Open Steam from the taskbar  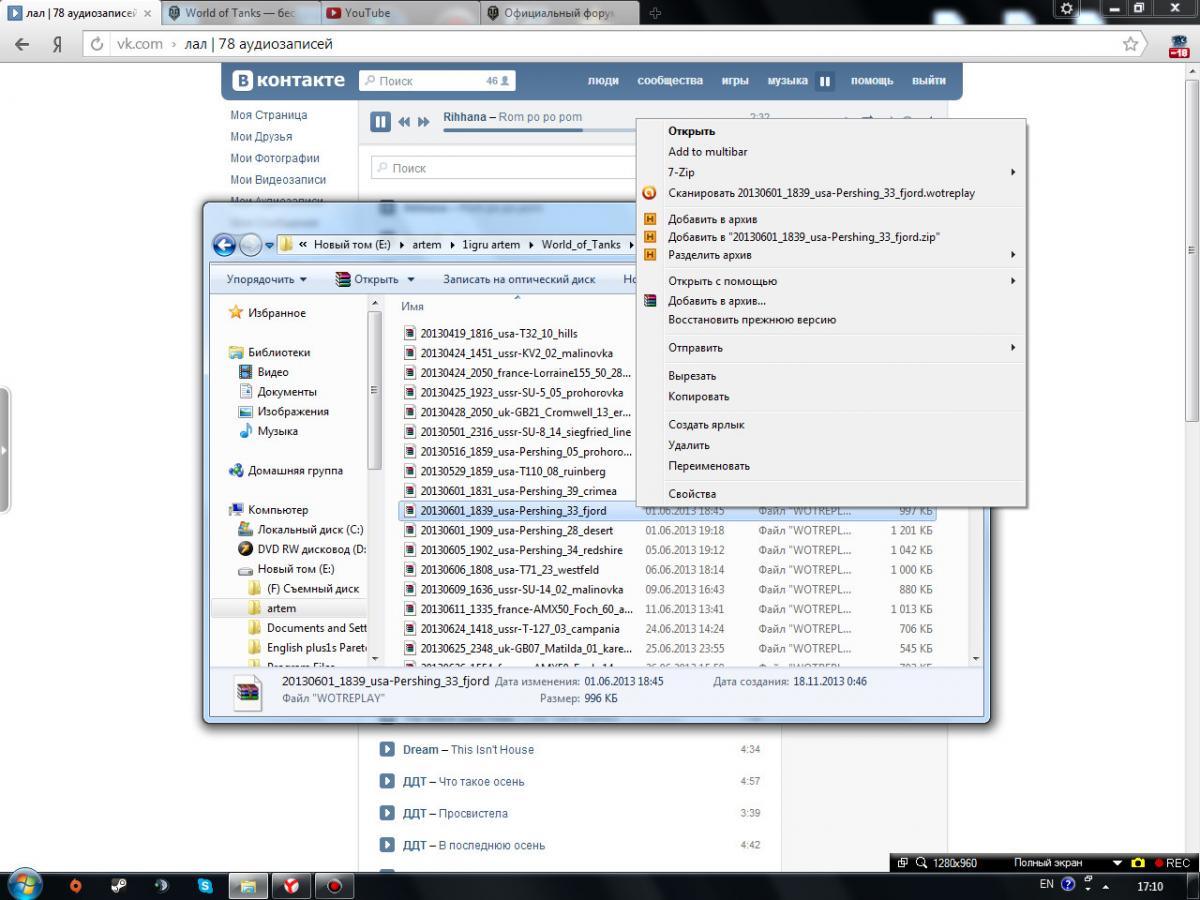(119, 886)
